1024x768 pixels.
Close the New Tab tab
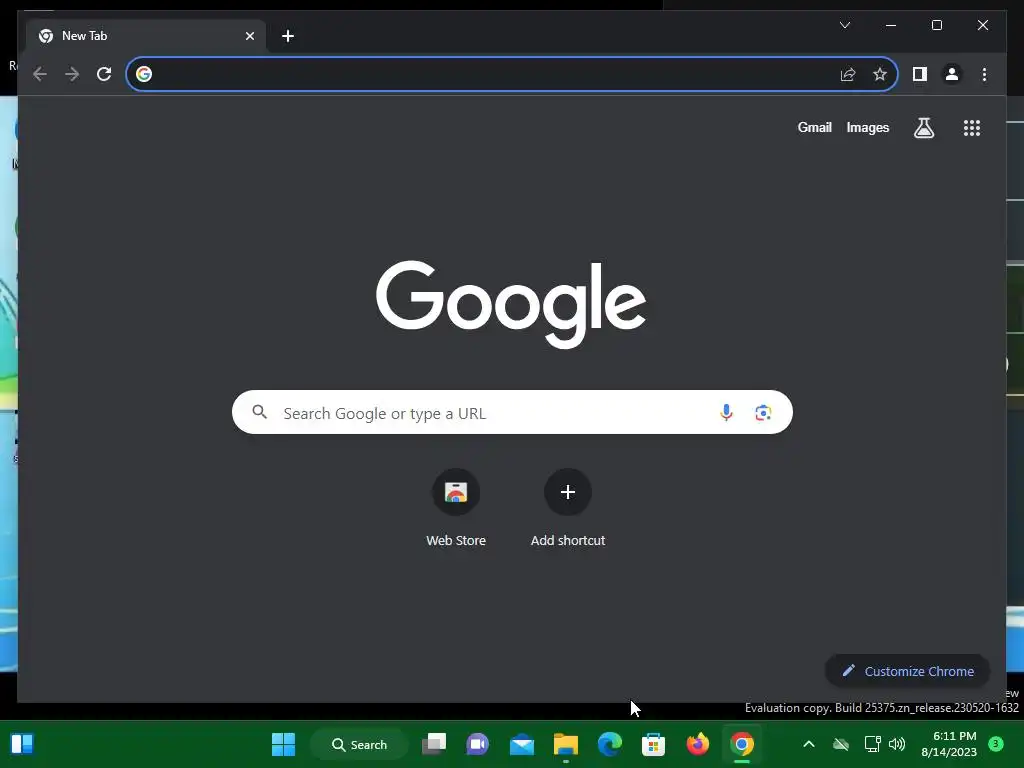(x=249, y=36)
